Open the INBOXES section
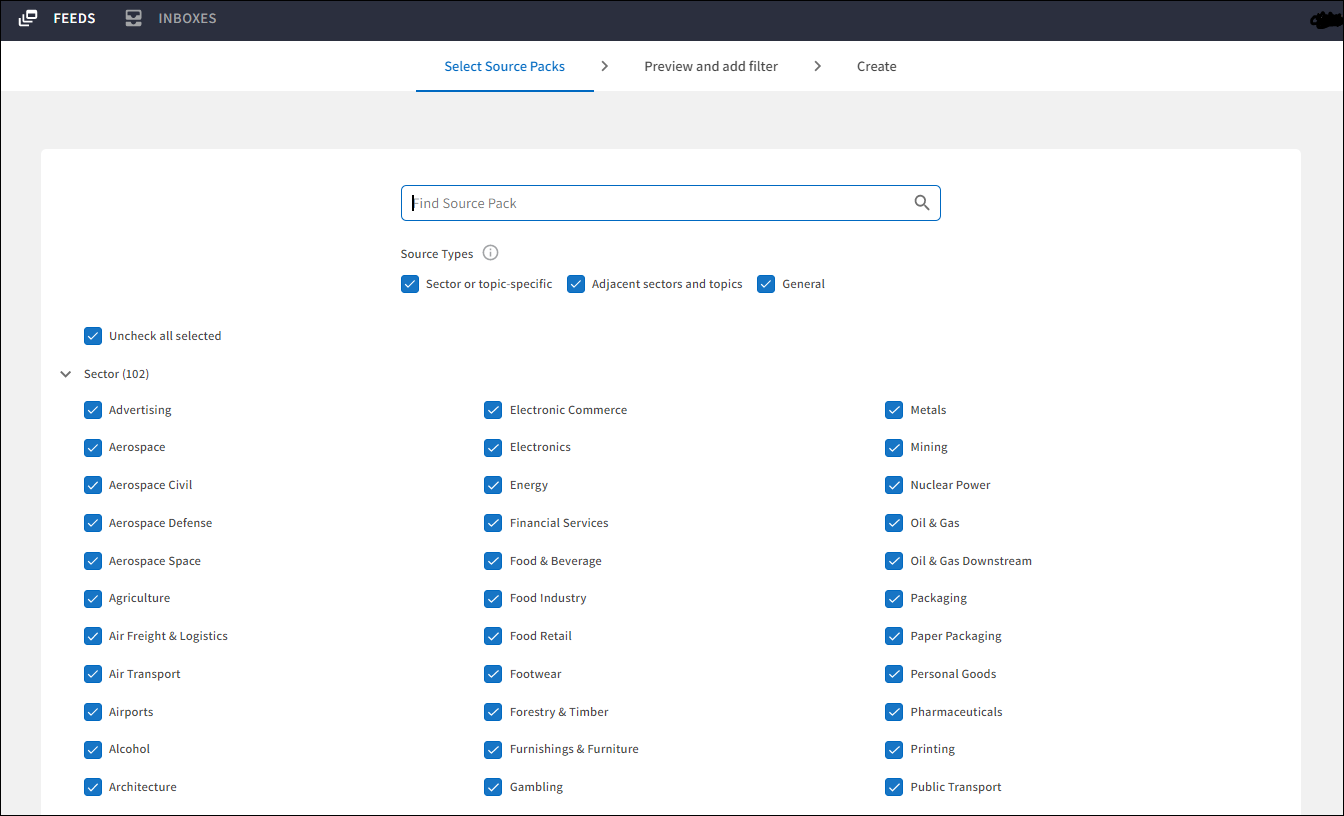The height and width of the screenshot is (816, 1344). [x=187, y=18]
